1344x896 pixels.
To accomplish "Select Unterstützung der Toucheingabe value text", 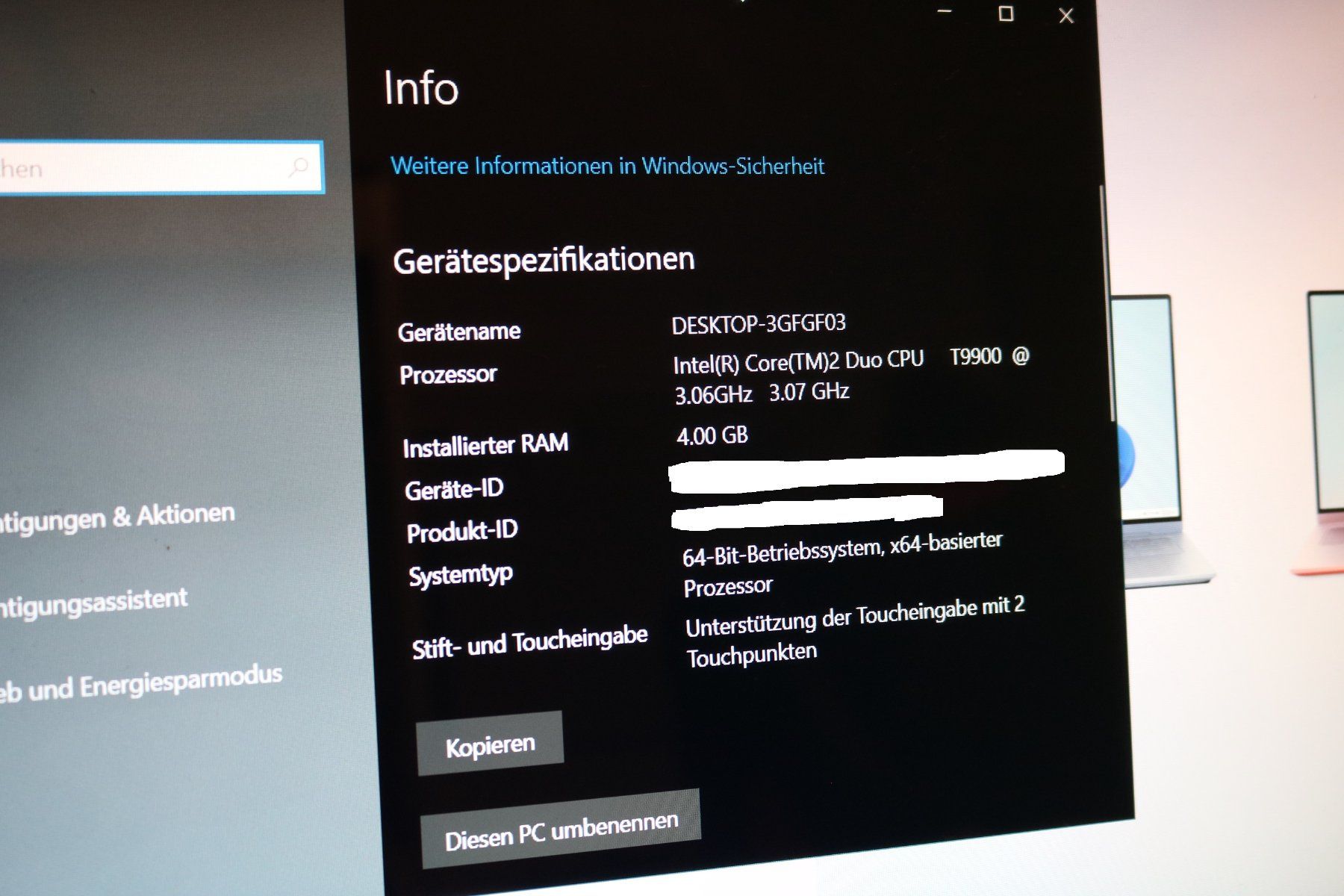I will 855,632.
